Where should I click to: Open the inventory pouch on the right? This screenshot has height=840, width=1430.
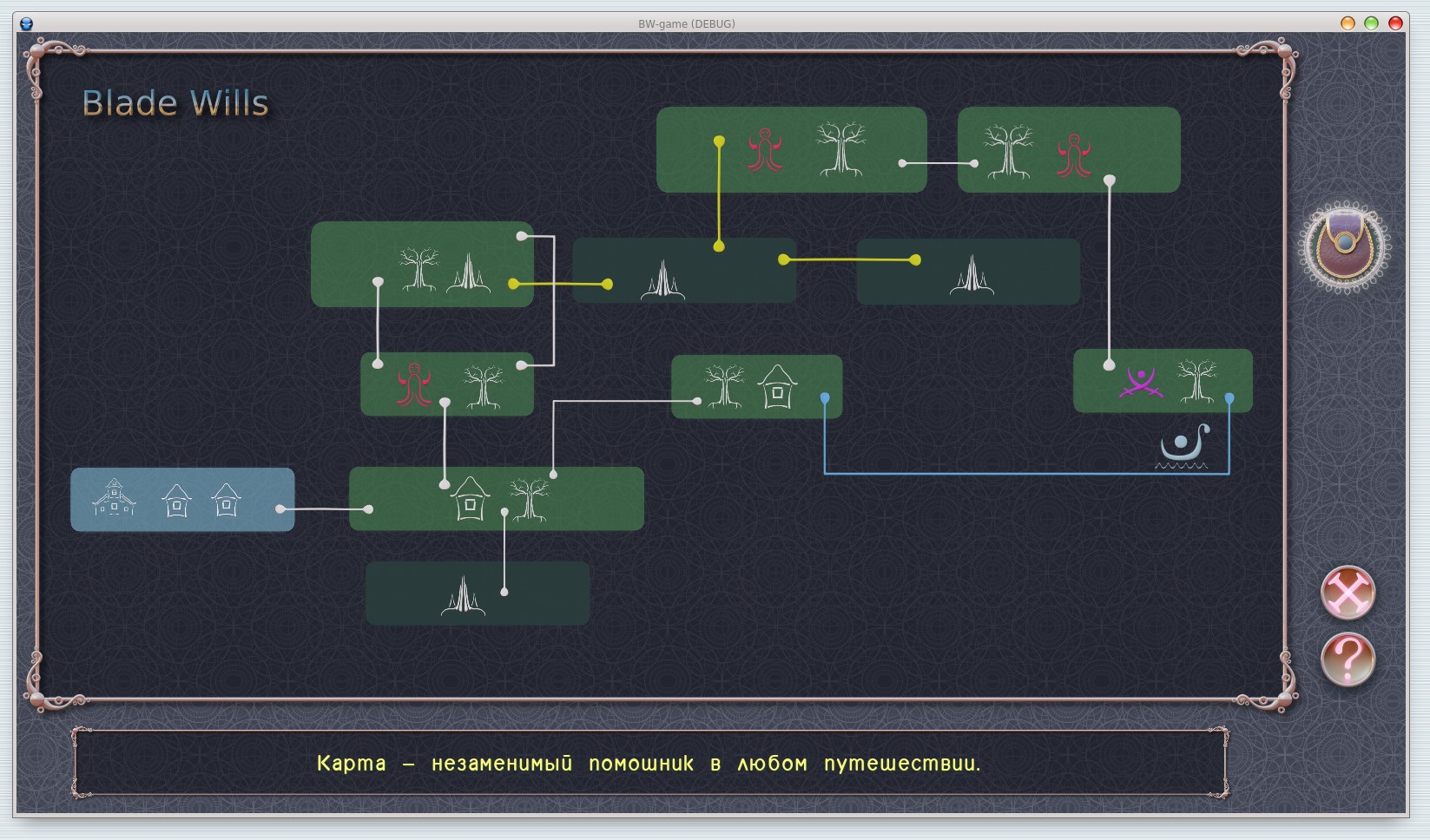pos(1344,246)
